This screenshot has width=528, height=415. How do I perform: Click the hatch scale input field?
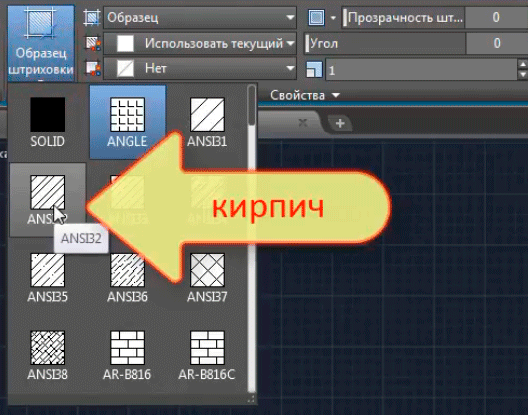(x=422, y=69)
